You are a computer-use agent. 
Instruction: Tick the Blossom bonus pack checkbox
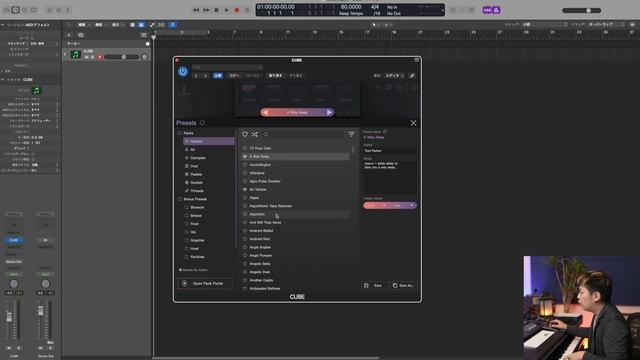click(x=187, y=207)
